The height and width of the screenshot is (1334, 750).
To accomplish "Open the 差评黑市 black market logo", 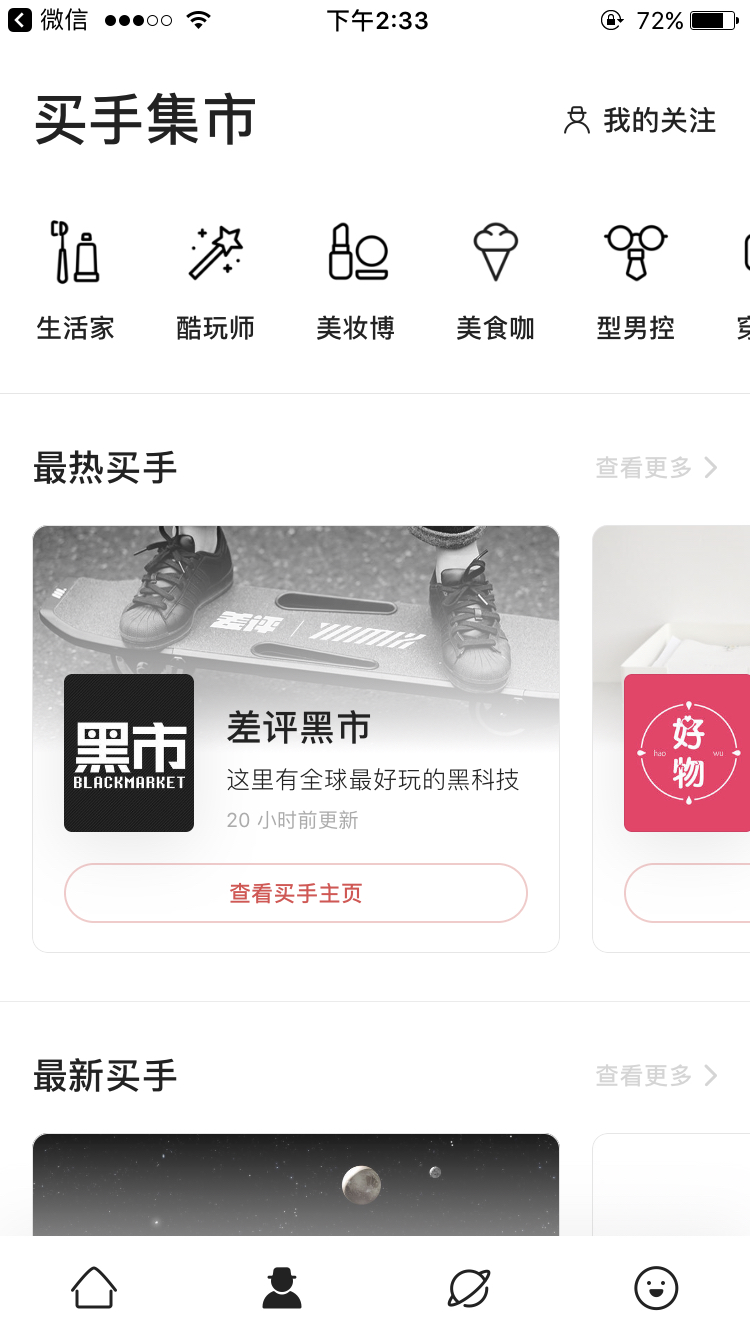I will point(129,753).
